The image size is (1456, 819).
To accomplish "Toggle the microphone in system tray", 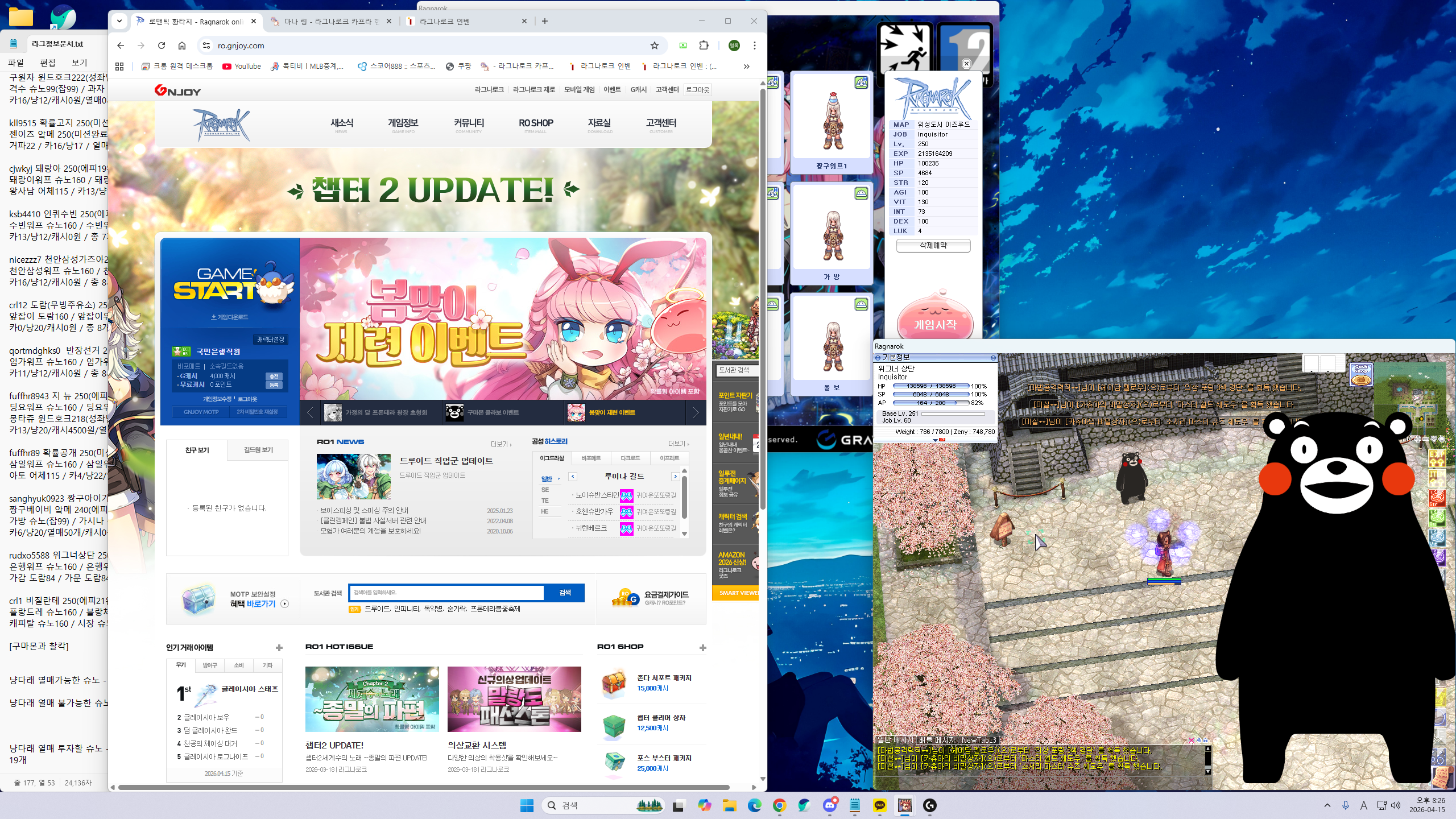I will (x=1345, y=805).
